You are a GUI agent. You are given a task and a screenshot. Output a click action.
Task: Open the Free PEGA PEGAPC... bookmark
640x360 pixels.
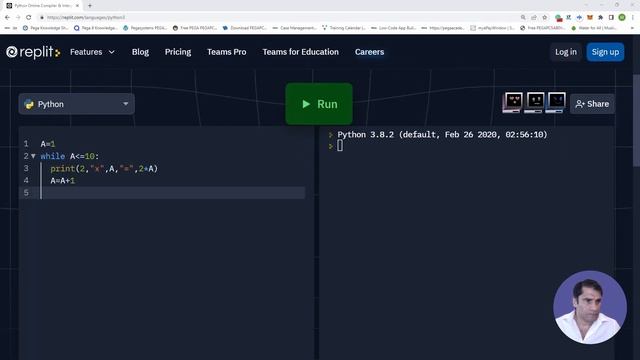coord(195,28)
